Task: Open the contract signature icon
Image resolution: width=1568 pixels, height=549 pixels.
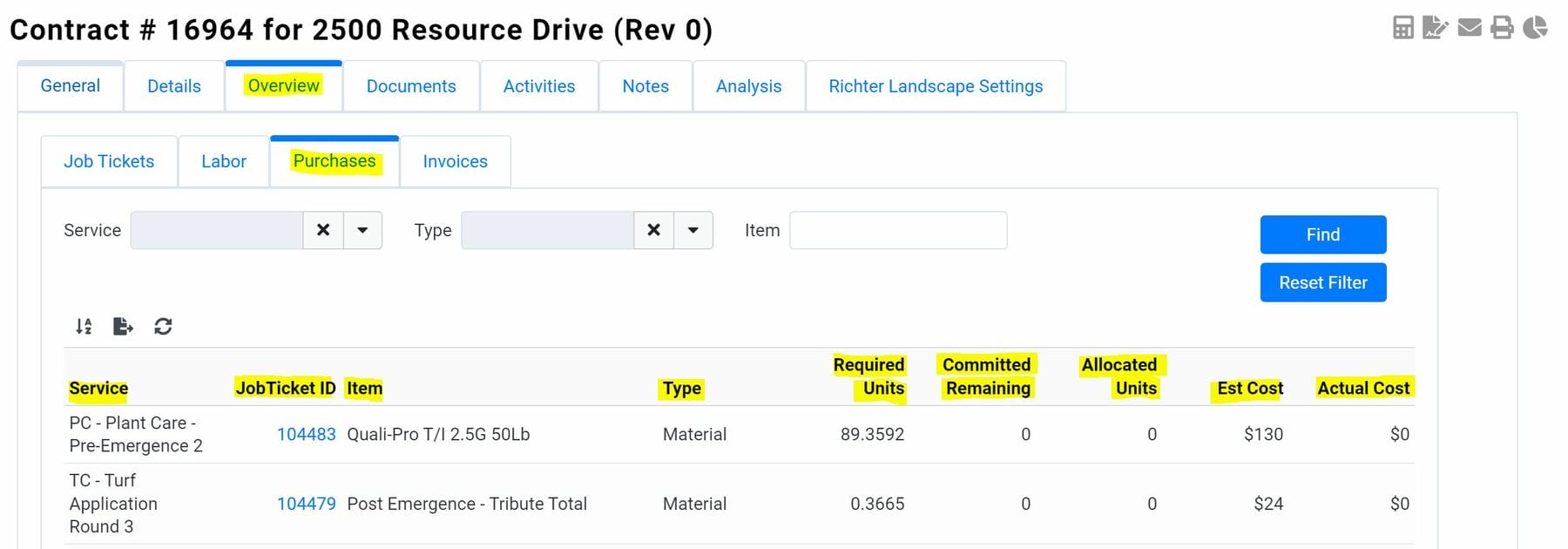Action: (x=1435, y=28)
